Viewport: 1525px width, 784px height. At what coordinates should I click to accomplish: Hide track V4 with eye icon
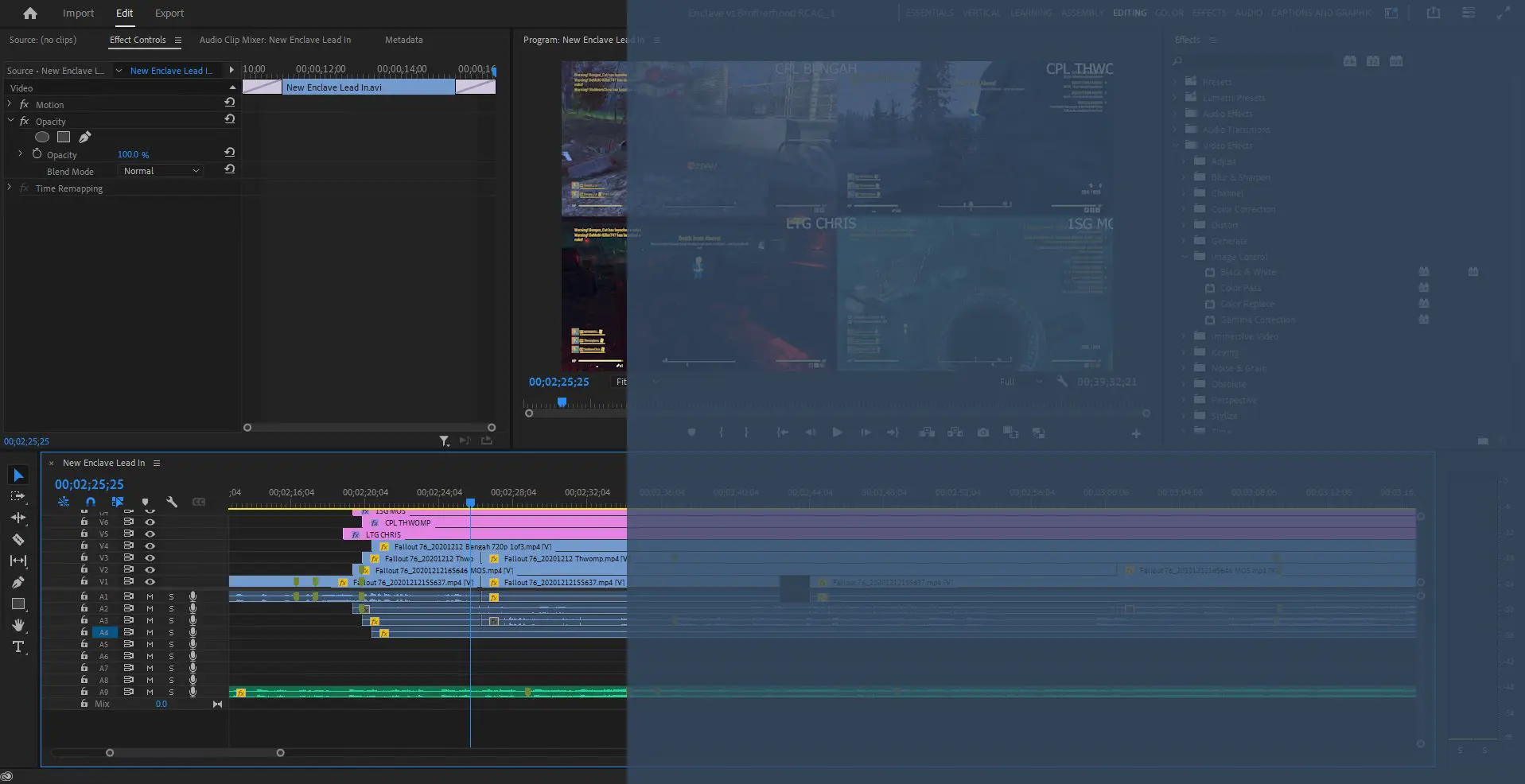click(x=150, y=546)
